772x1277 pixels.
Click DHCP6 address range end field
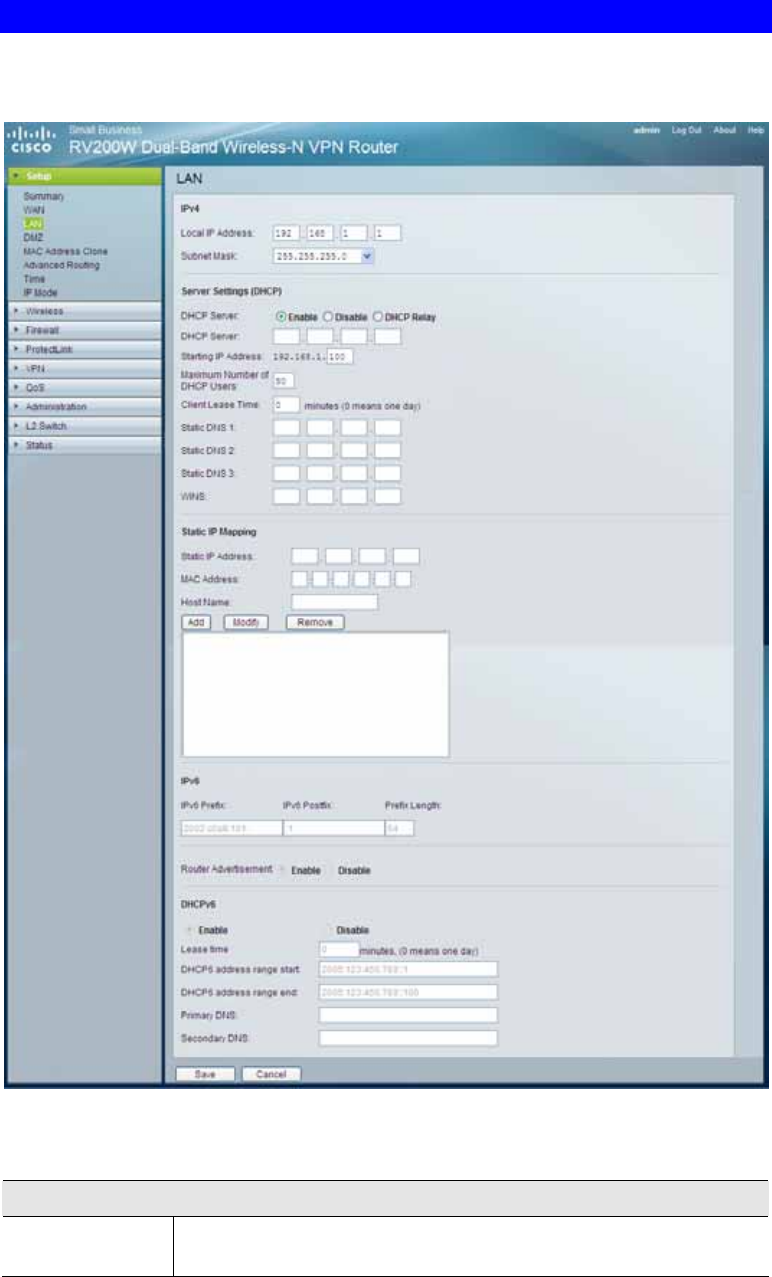click(407, 992)
